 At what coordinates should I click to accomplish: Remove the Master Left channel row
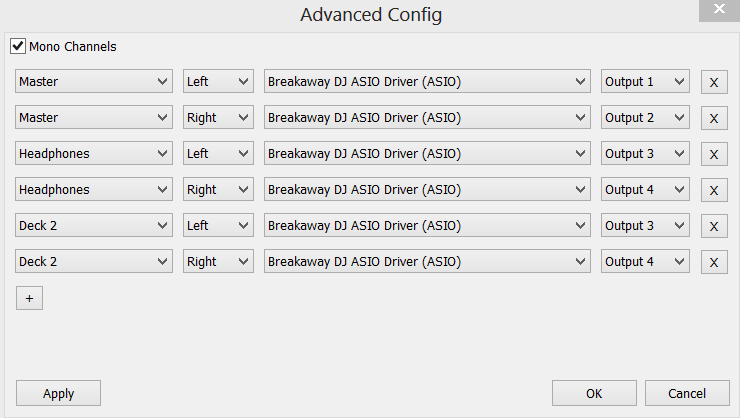click(714, 82)
